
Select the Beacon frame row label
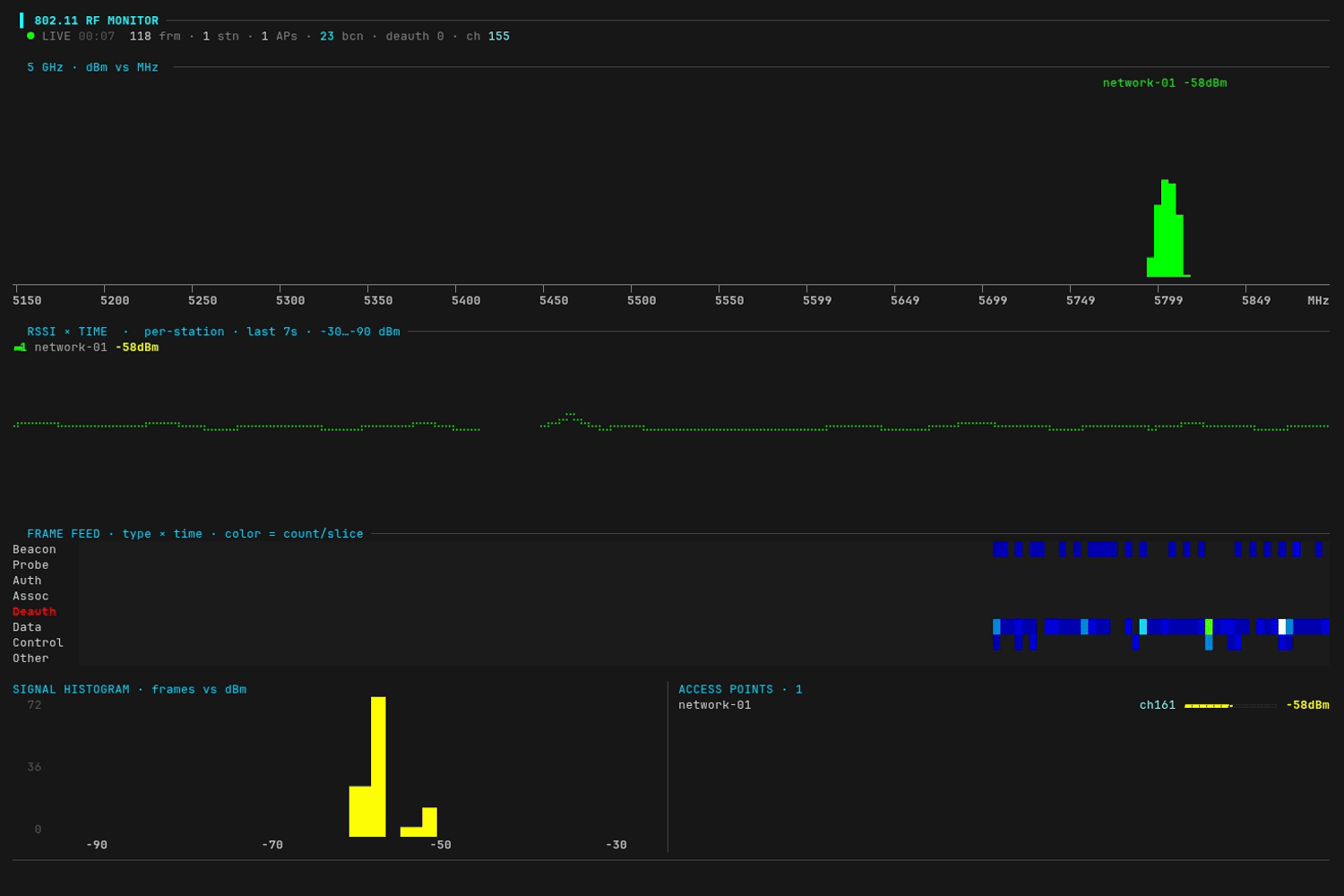pyautogui.click(x=34, y=550)
